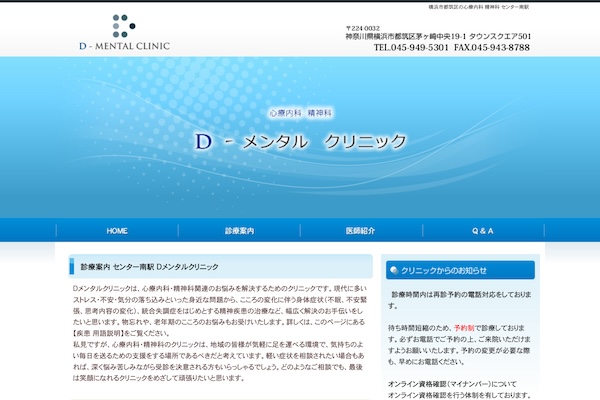Screen dimensions: 600x400
Task: Click the オンライン資格確認（マイナンバー）について notice
Action: tap(452, 384)
